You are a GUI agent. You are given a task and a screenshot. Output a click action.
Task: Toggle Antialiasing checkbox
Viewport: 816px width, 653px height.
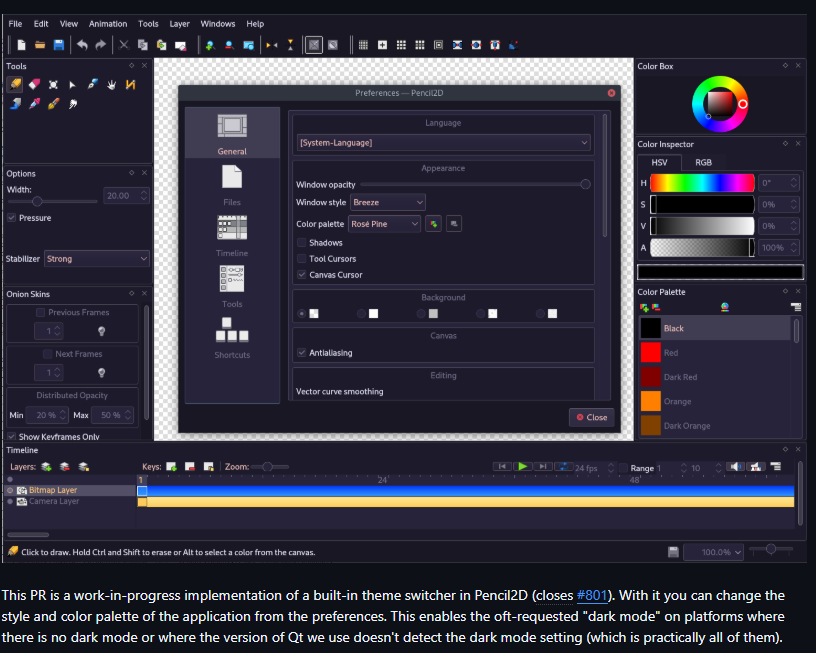[x=301, y=353]
